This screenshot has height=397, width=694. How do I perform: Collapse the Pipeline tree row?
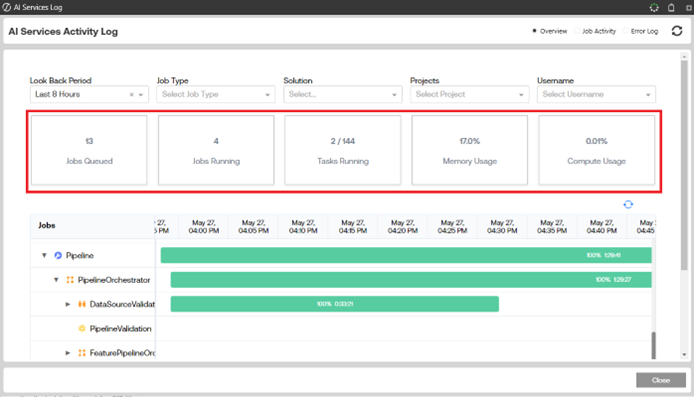click(x=44, y=255)
